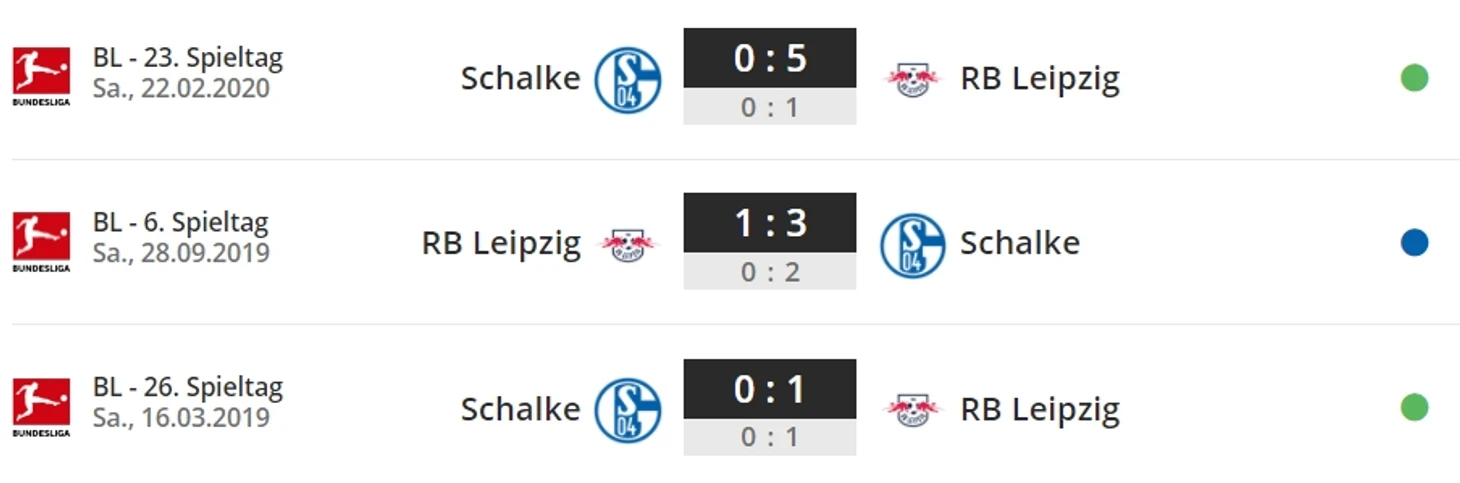Open the "BL - 23. Spieltag" matchday link
This screenshot has width=1460, height=483.
tap(188, 57)
